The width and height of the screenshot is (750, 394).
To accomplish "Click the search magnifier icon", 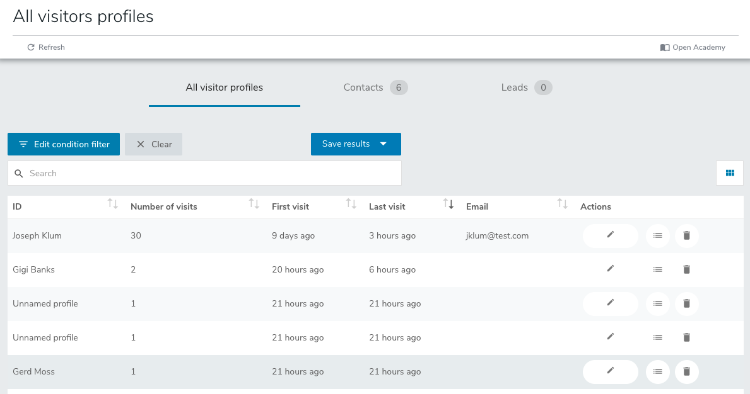I will pyautogui.click(x=19, y=174).
